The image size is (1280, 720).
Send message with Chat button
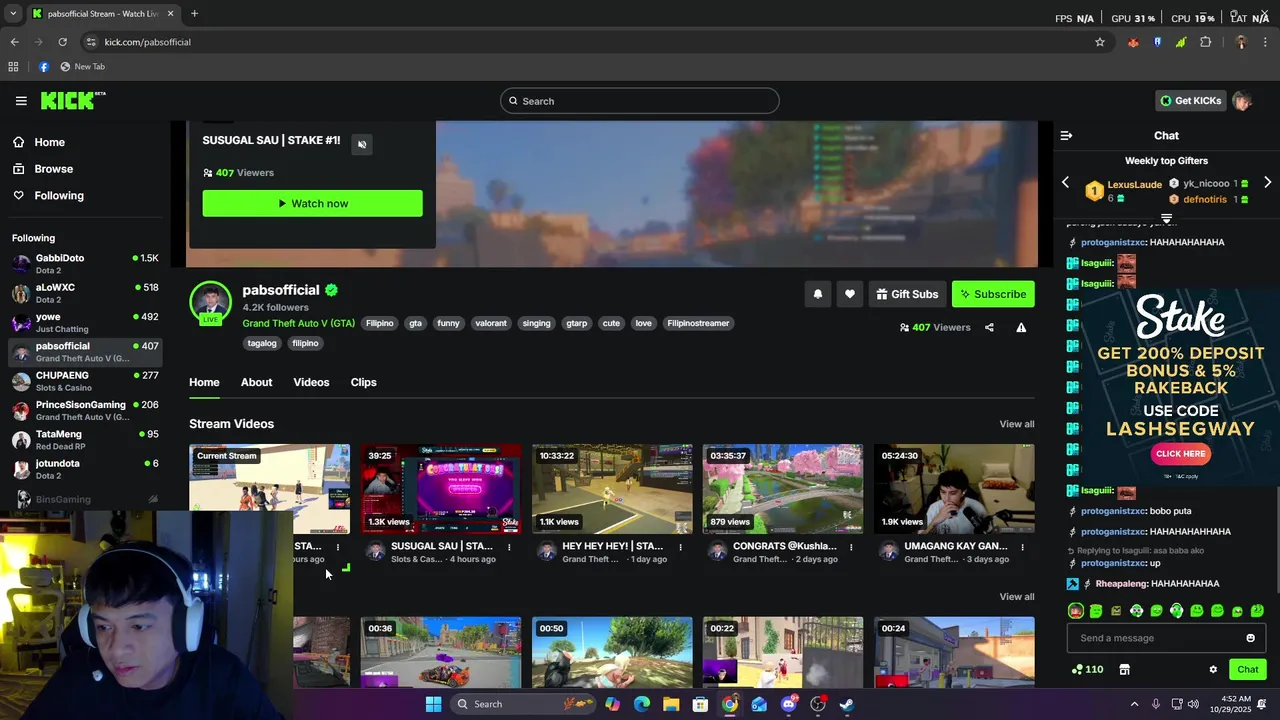click(x=1247, y=669)
